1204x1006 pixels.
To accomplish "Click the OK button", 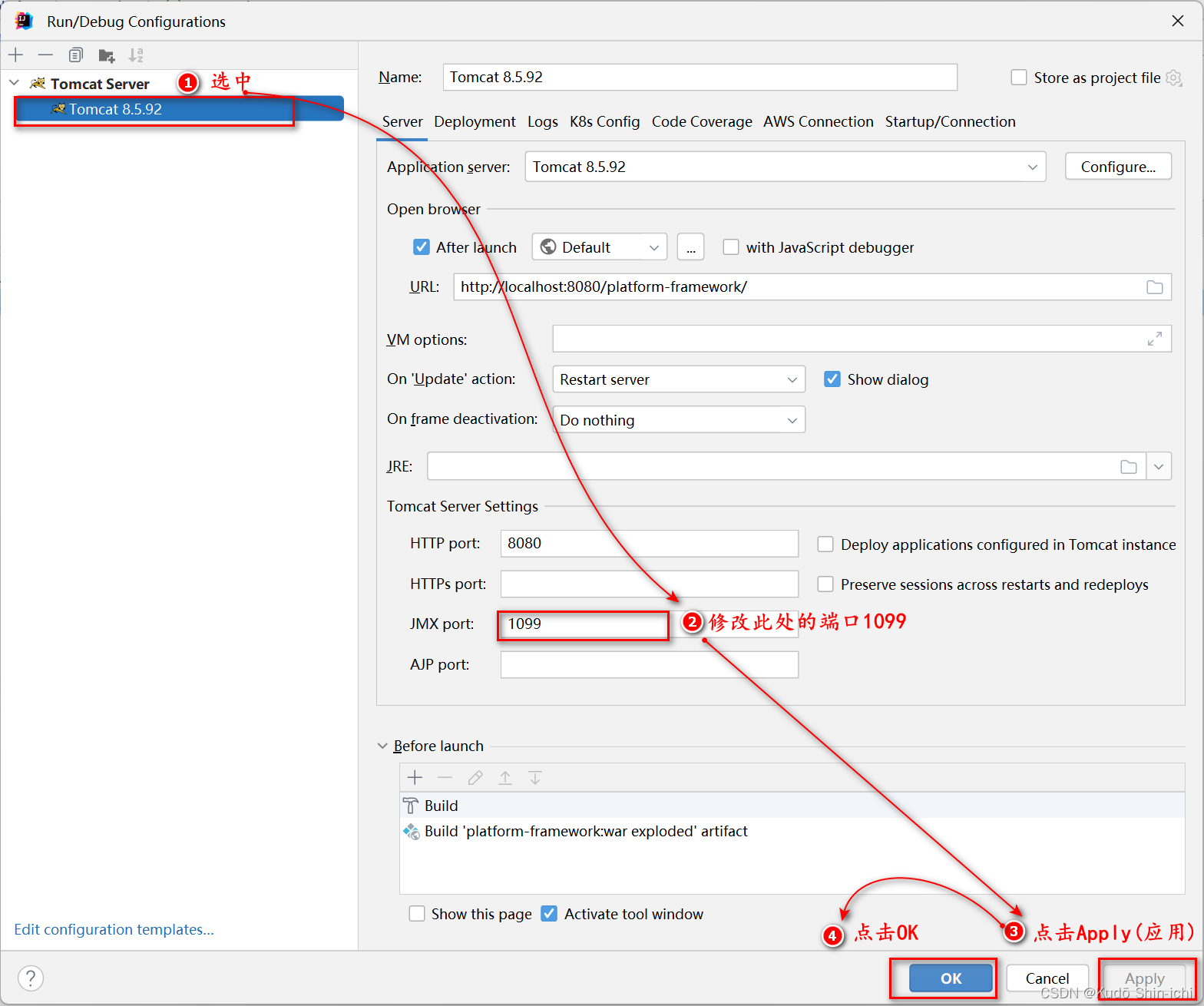I will (951, 978).
